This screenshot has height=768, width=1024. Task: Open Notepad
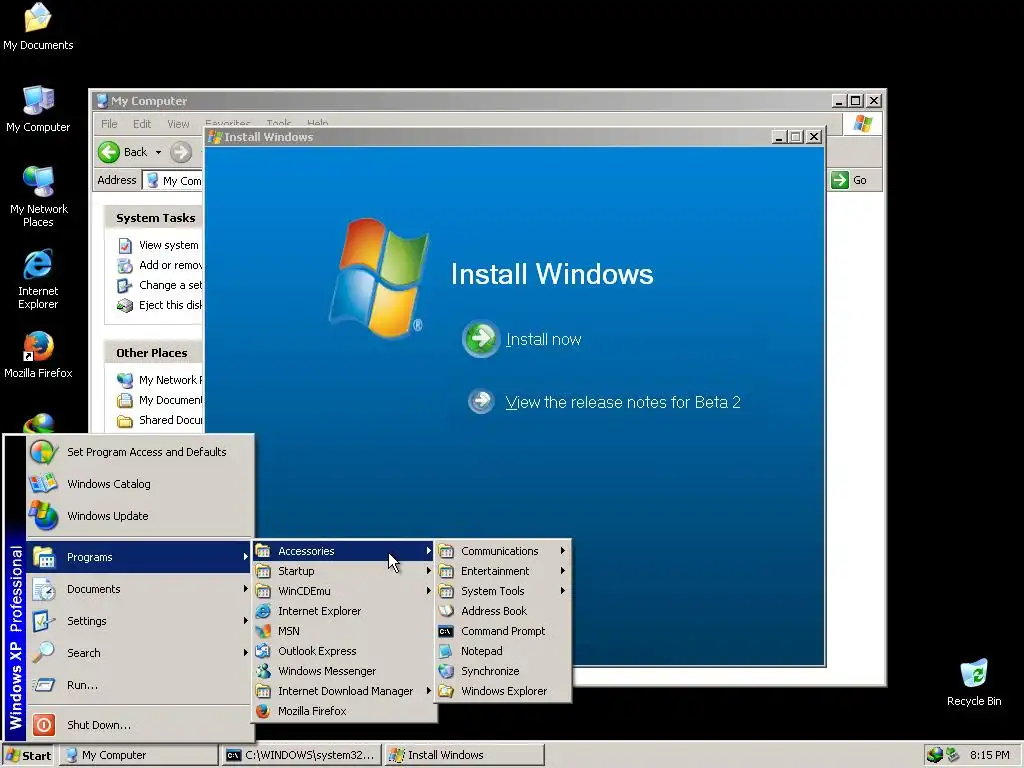point(503,651)
